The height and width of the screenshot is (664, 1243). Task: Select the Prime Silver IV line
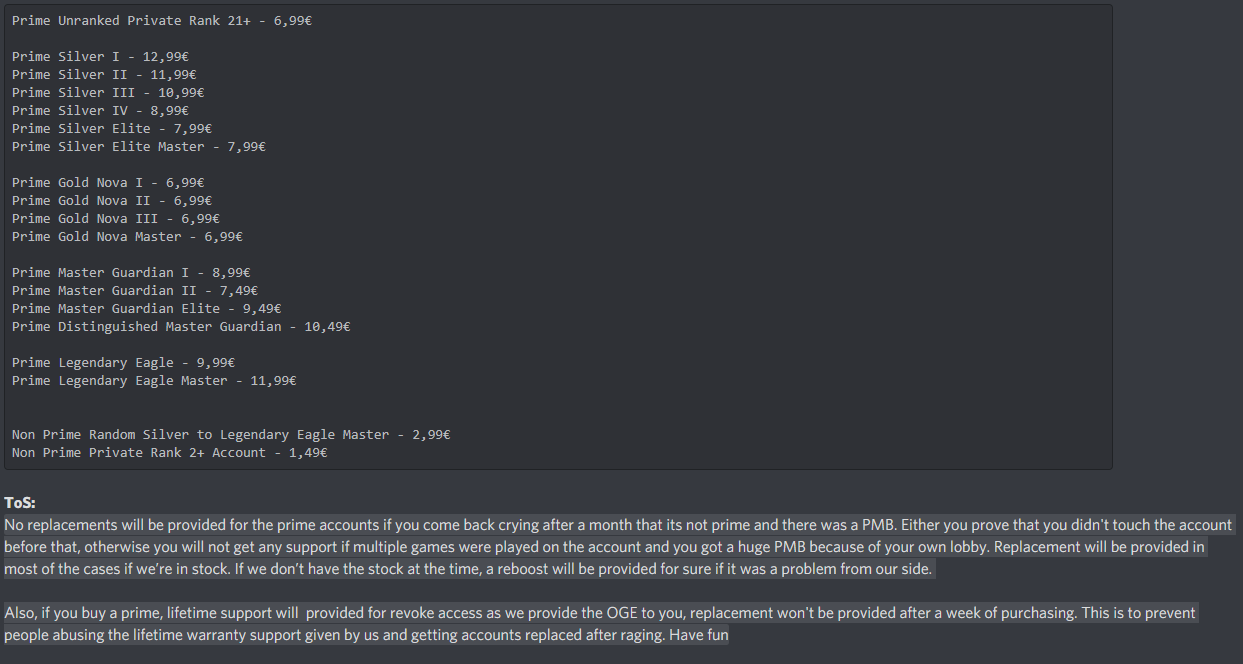click(100, 111)
